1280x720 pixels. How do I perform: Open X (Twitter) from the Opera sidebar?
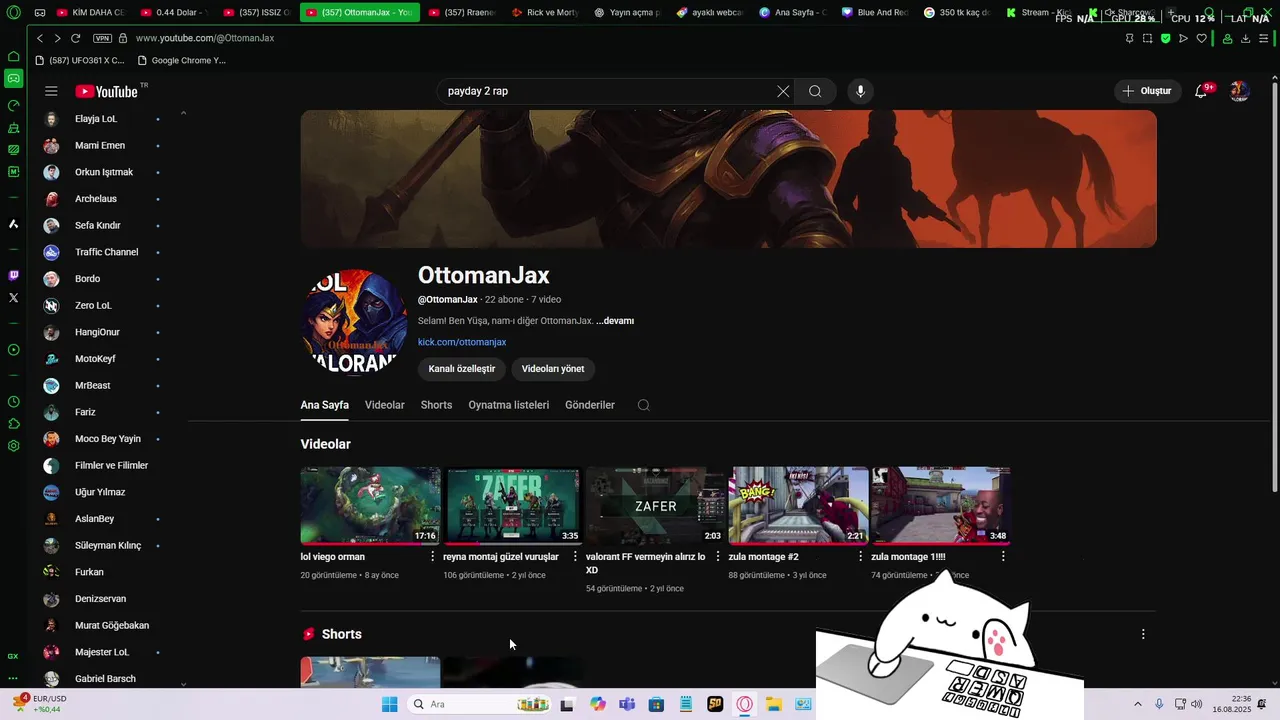point(13,298)
